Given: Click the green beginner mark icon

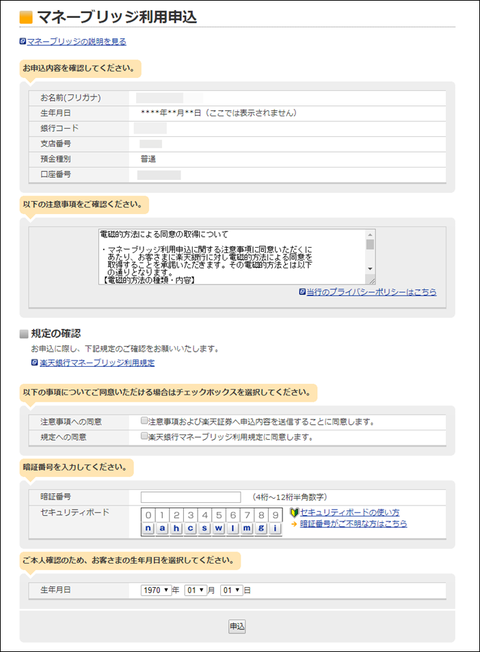Looking at the screenshot, I should click(x=294, y=513).
